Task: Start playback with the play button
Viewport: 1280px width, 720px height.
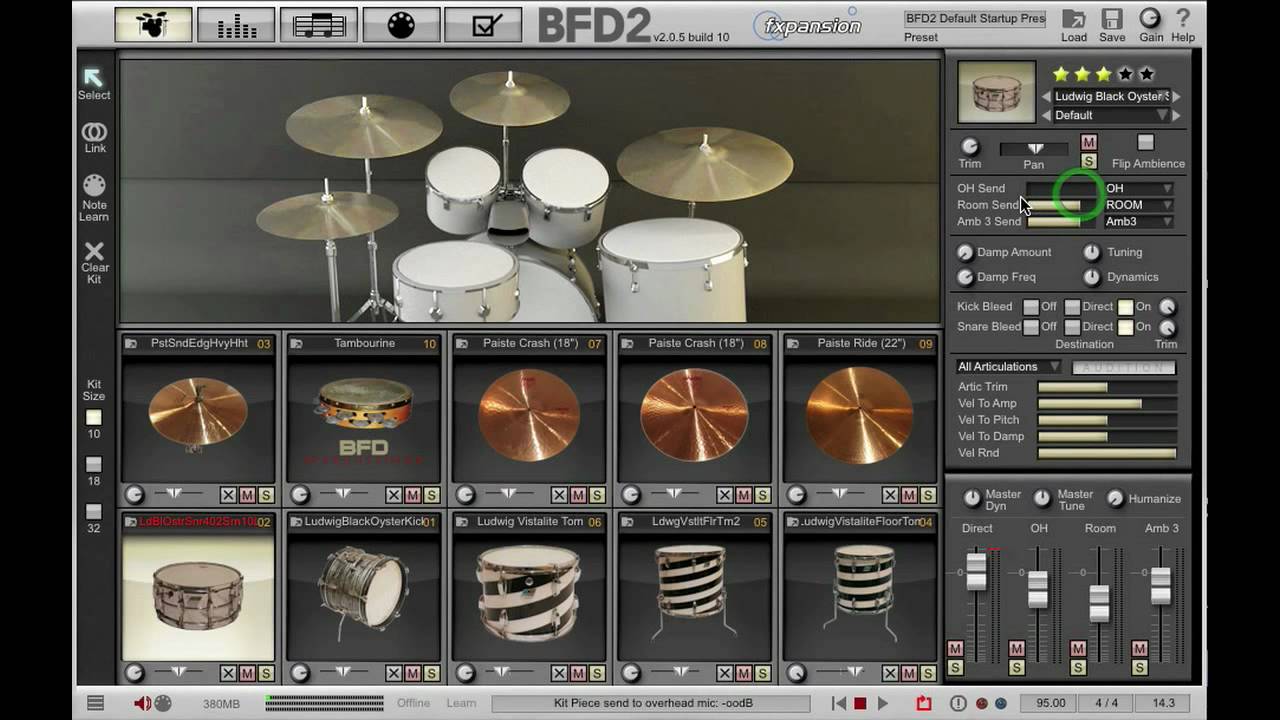Action: pos(883,704)
